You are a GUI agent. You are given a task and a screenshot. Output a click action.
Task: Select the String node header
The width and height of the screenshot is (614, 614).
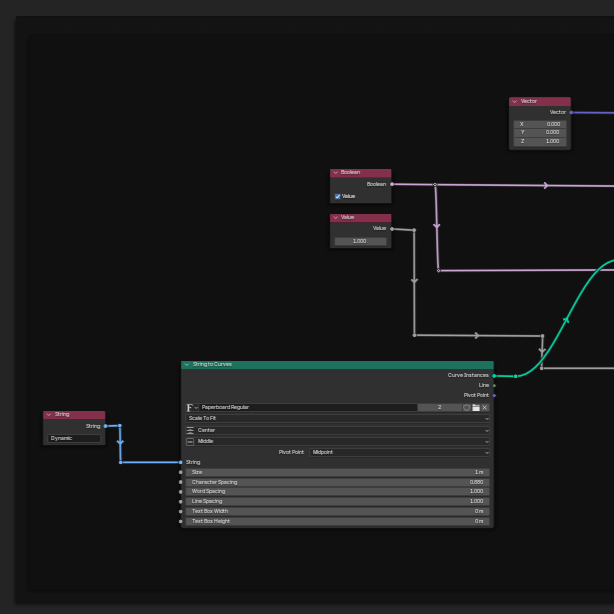click(x=74, y=415)
